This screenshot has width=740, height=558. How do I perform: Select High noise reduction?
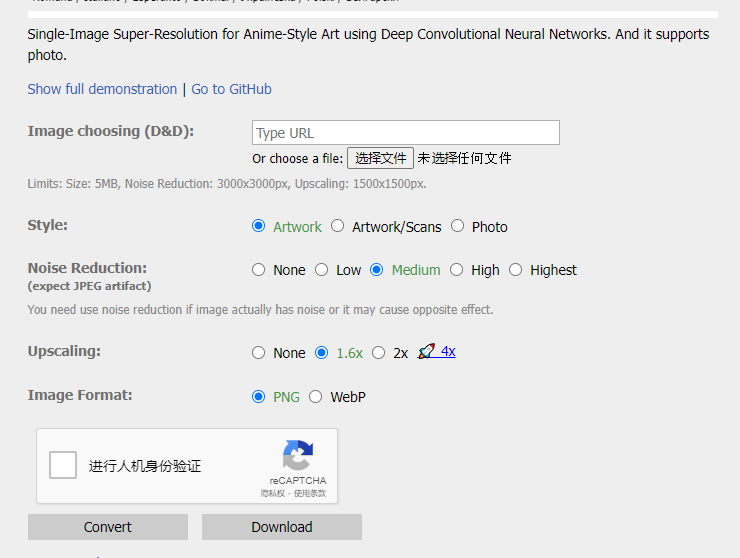pos(457,269)
